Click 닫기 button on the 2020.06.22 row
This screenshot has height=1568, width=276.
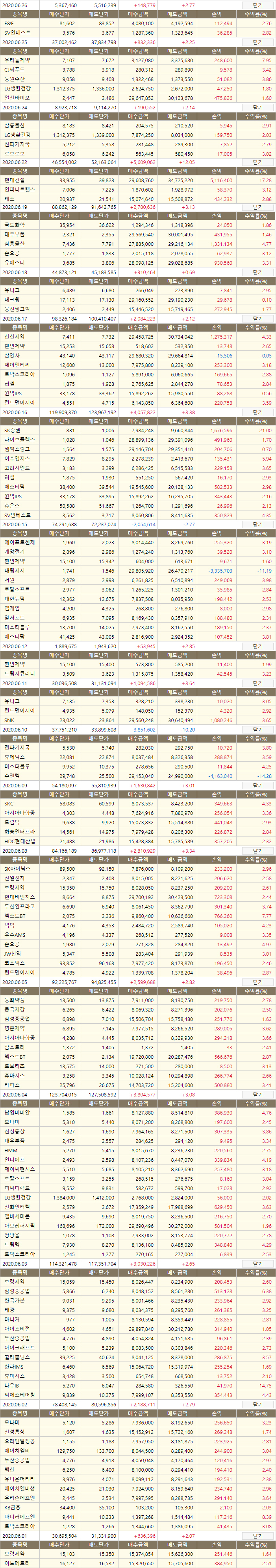(x=258, y=162)
